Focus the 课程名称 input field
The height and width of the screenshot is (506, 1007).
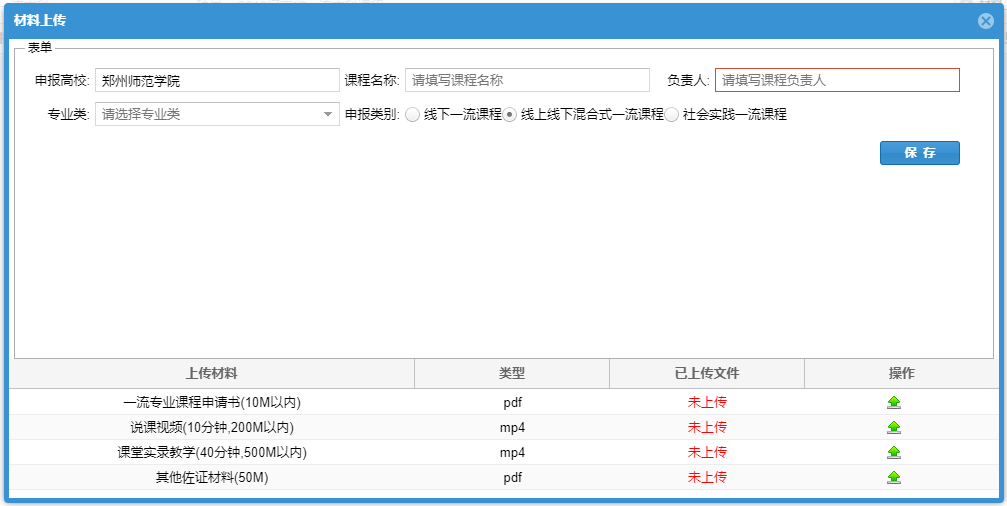coord(527,80)
